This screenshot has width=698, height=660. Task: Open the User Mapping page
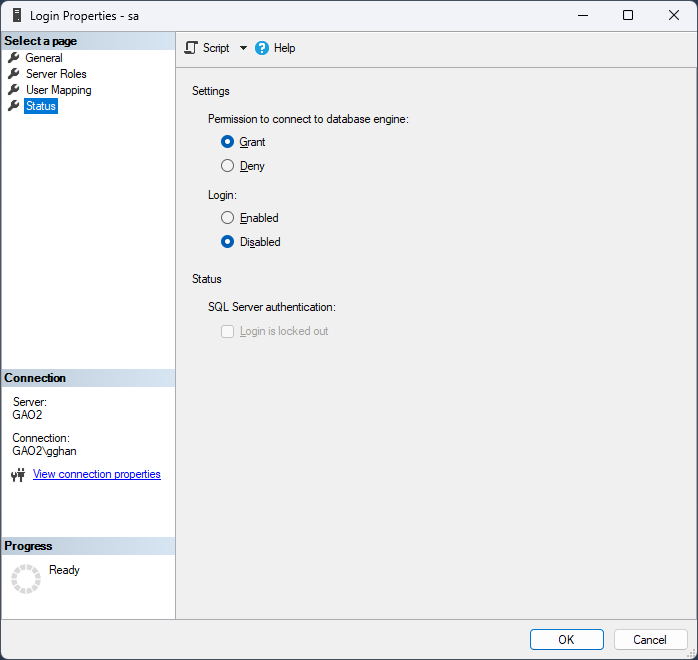tap(58, 90)
